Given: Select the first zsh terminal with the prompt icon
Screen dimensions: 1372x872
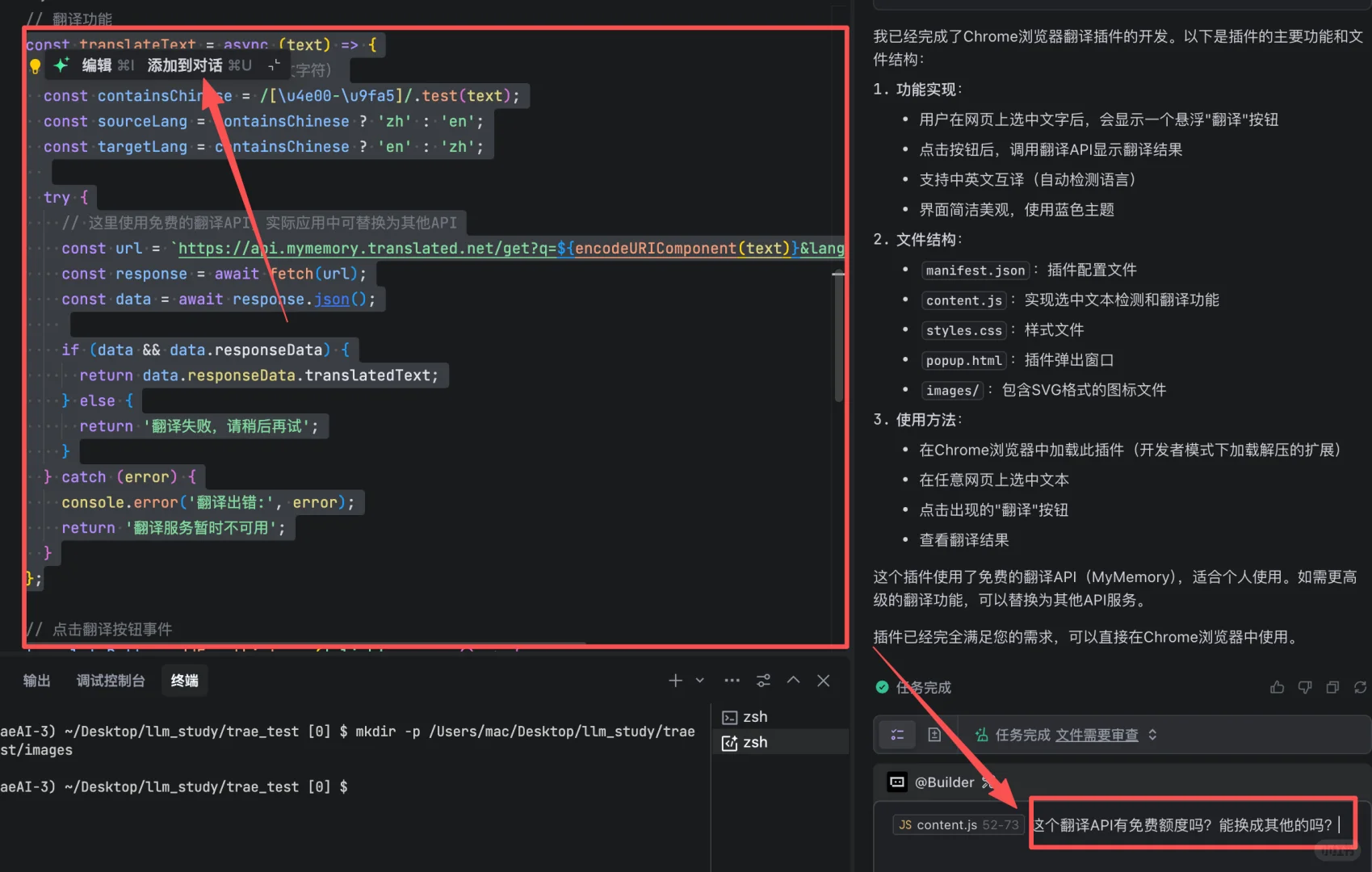Looking at the screenshot, I should click(781, 717).
